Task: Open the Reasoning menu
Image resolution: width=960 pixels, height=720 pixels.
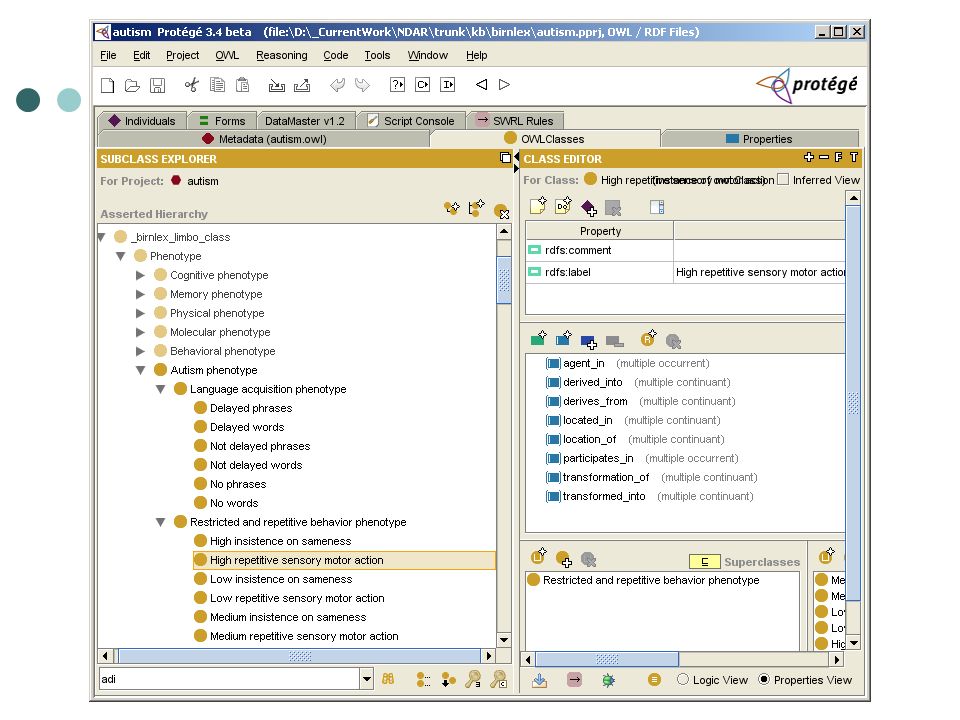Action: pyautogui.click(x=282, y=55)
